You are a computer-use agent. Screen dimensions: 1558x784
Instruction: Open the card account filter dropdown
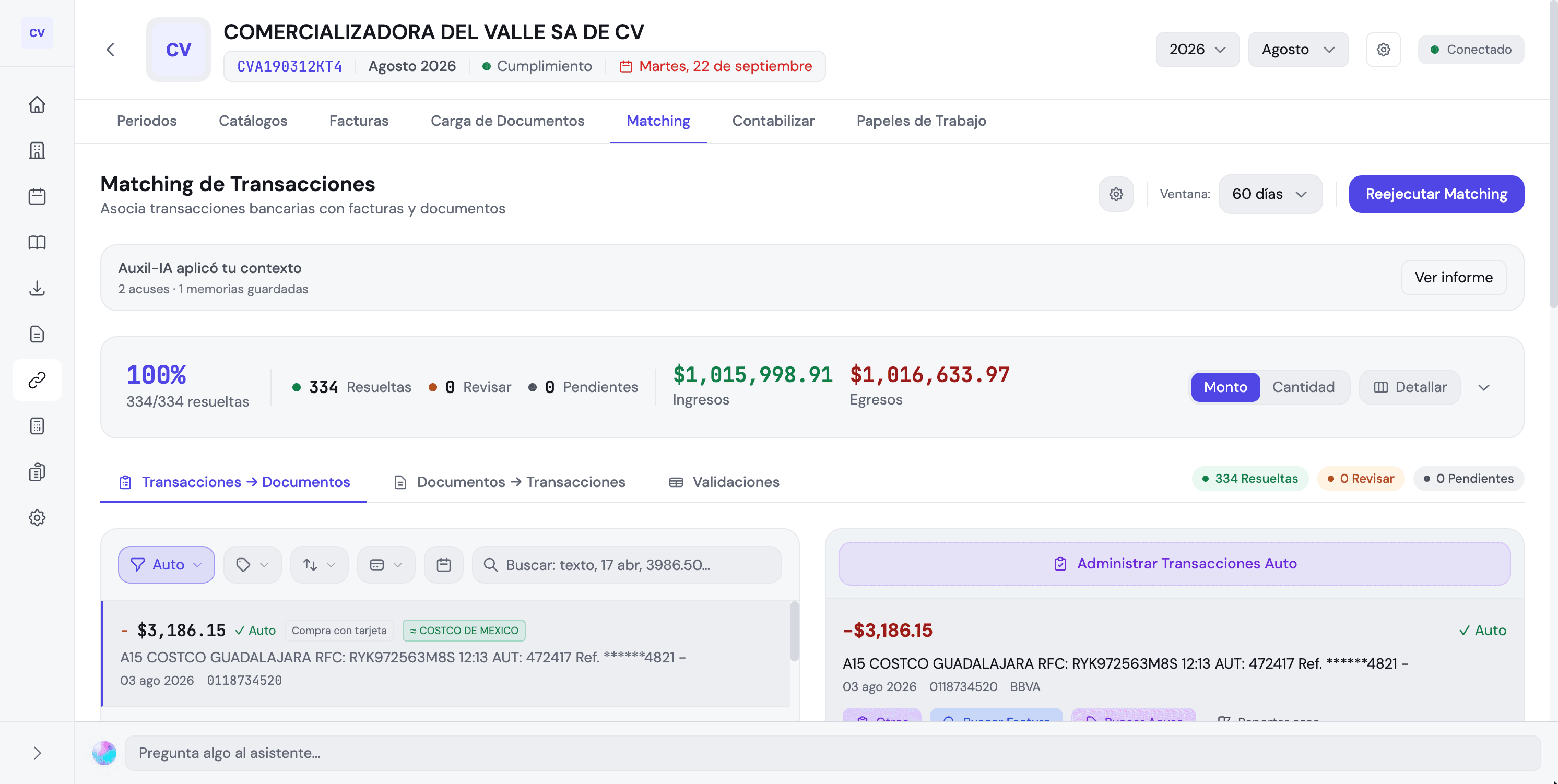point(386,565)
